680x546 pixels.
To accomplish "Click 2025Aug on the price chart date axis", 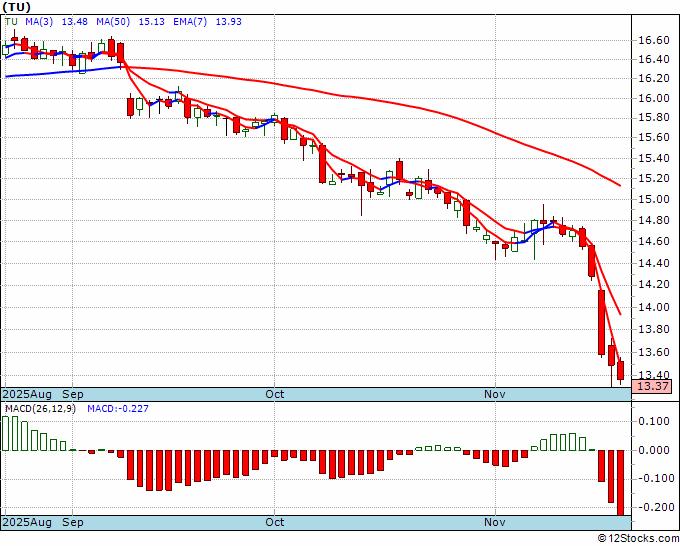I will [27, 394].
